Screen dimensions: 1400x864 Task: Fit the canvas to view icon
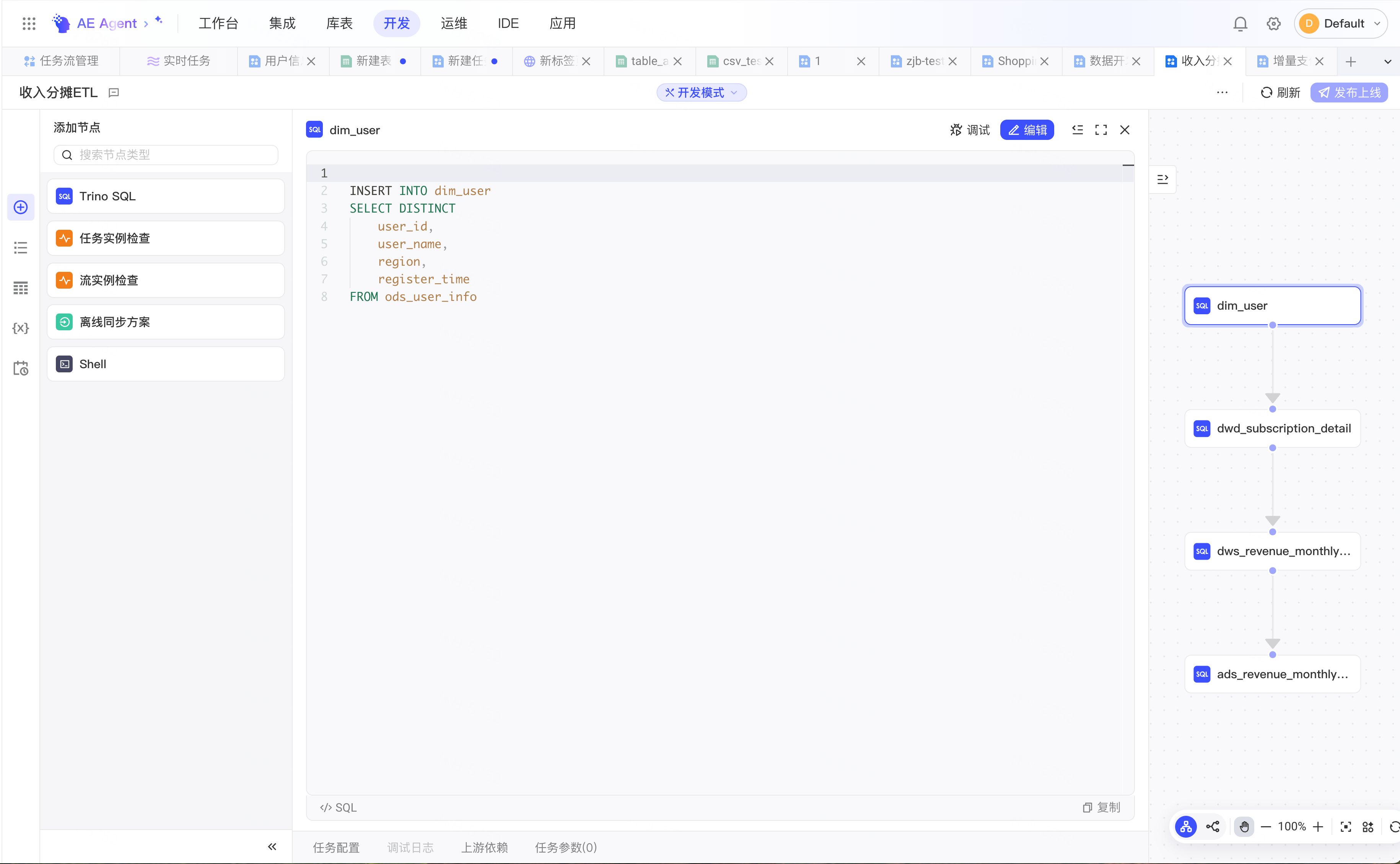click(1346, 826)
